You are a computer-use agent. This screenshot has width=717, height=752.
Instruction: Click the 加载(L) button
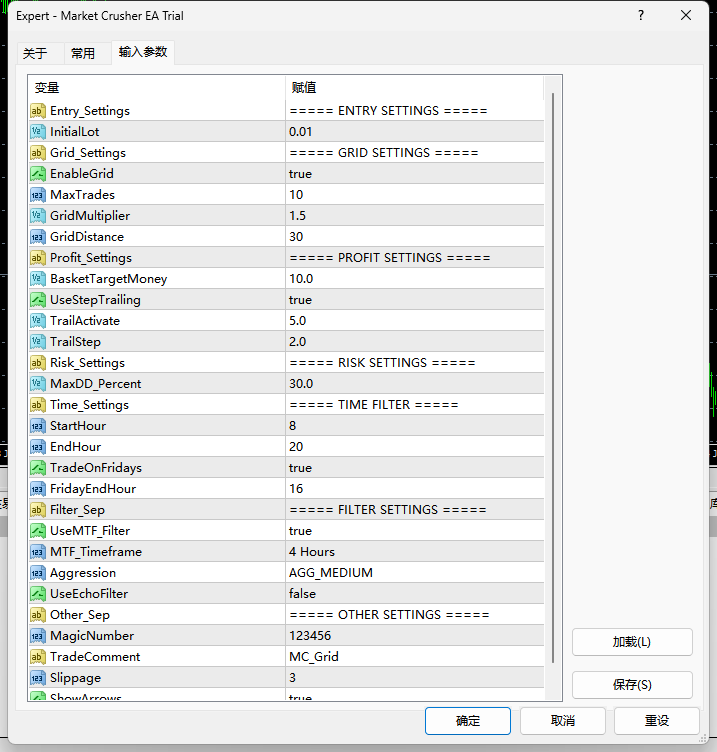pyautogui.click(x=632, y=642)
